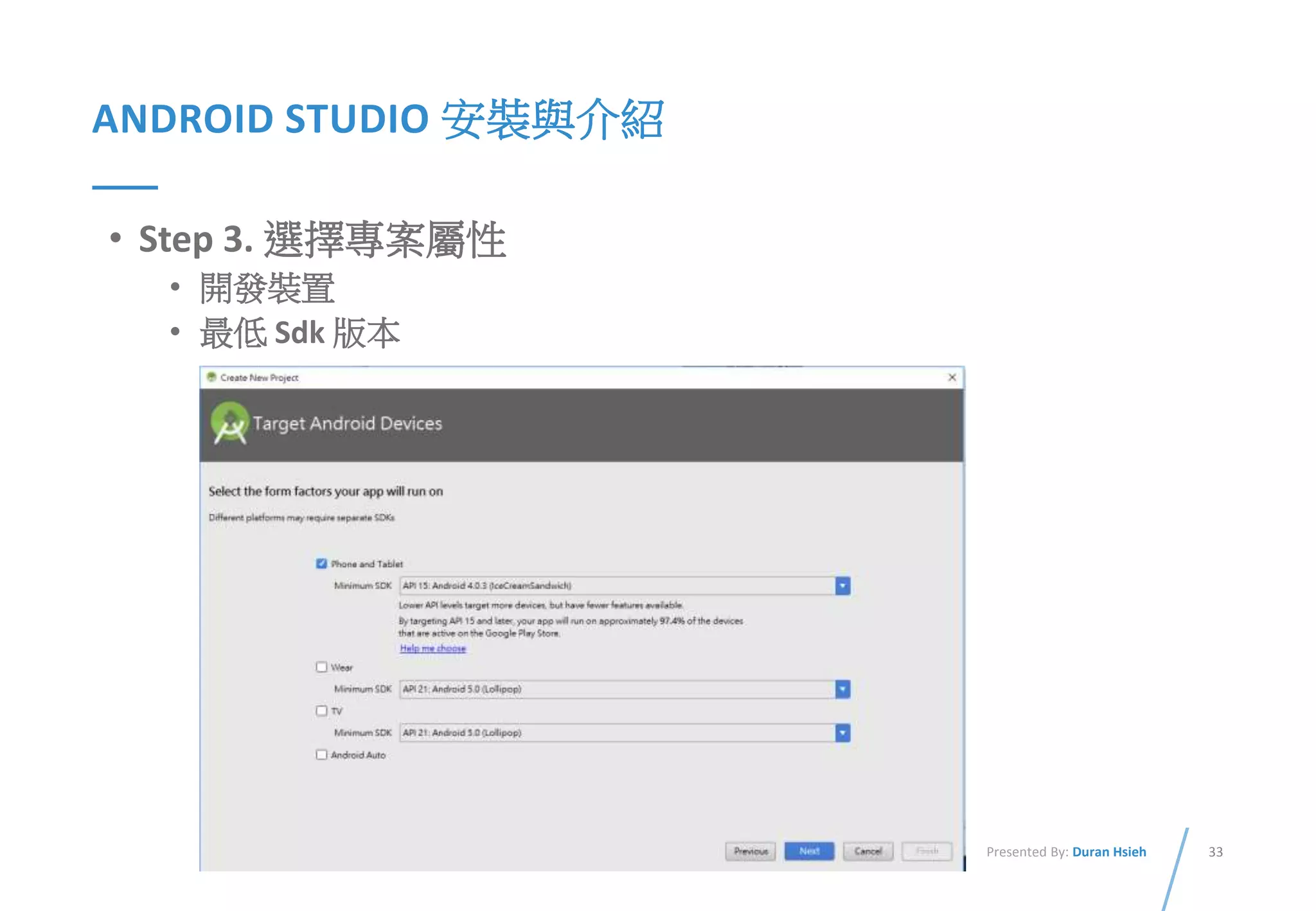Screen dimensions: 1316x911
Task: Click the API 15 Android 4.0.3 combo box
Action: (x=625, y=585)
